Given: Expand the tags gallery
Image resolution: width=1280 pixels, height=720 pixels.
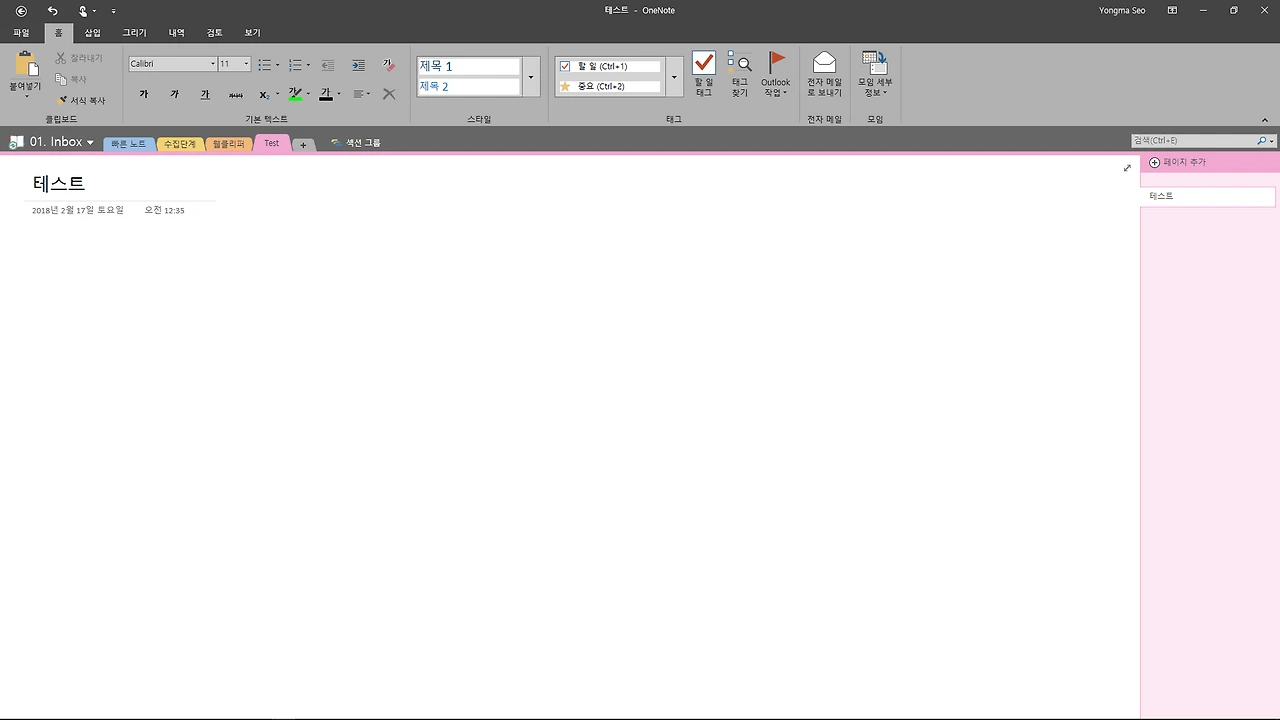Looking at the screenshot, I should (x=674, y=77).
